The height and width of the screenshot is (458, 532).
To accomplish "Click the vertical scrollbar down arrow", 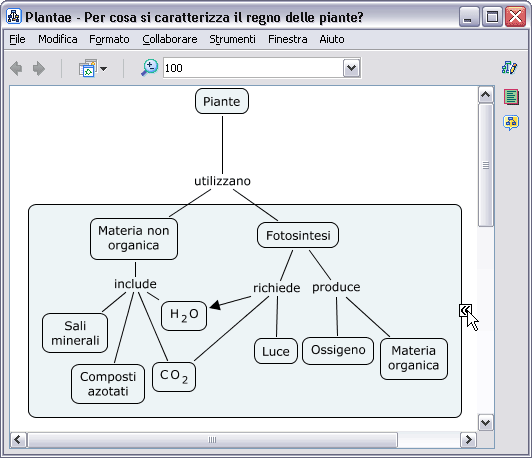I will [486, 423].
